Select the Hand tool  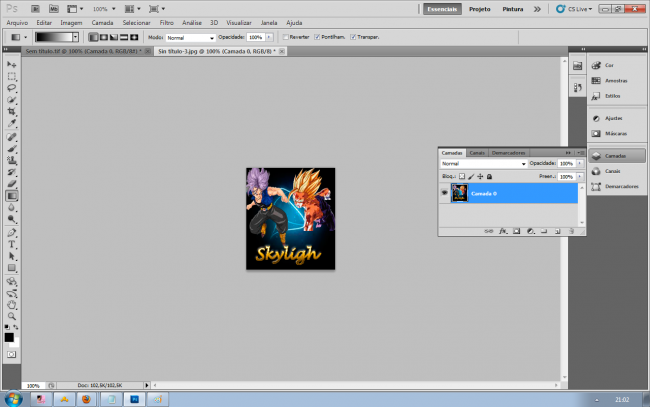point(12,305)
